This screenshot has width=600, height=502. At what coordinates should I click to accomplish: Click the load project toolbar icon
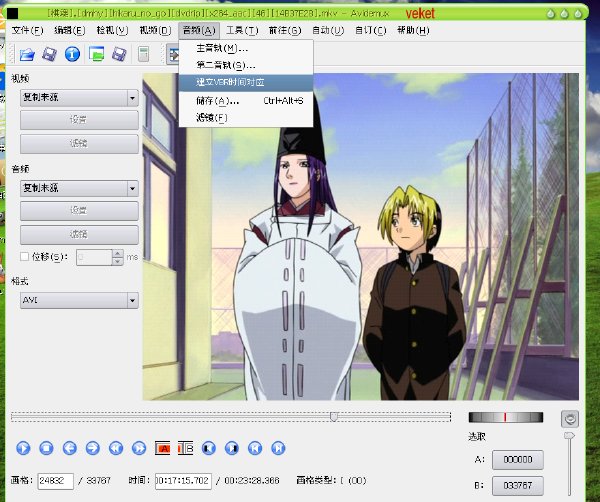pyautogui.click(x=96, y=54)
